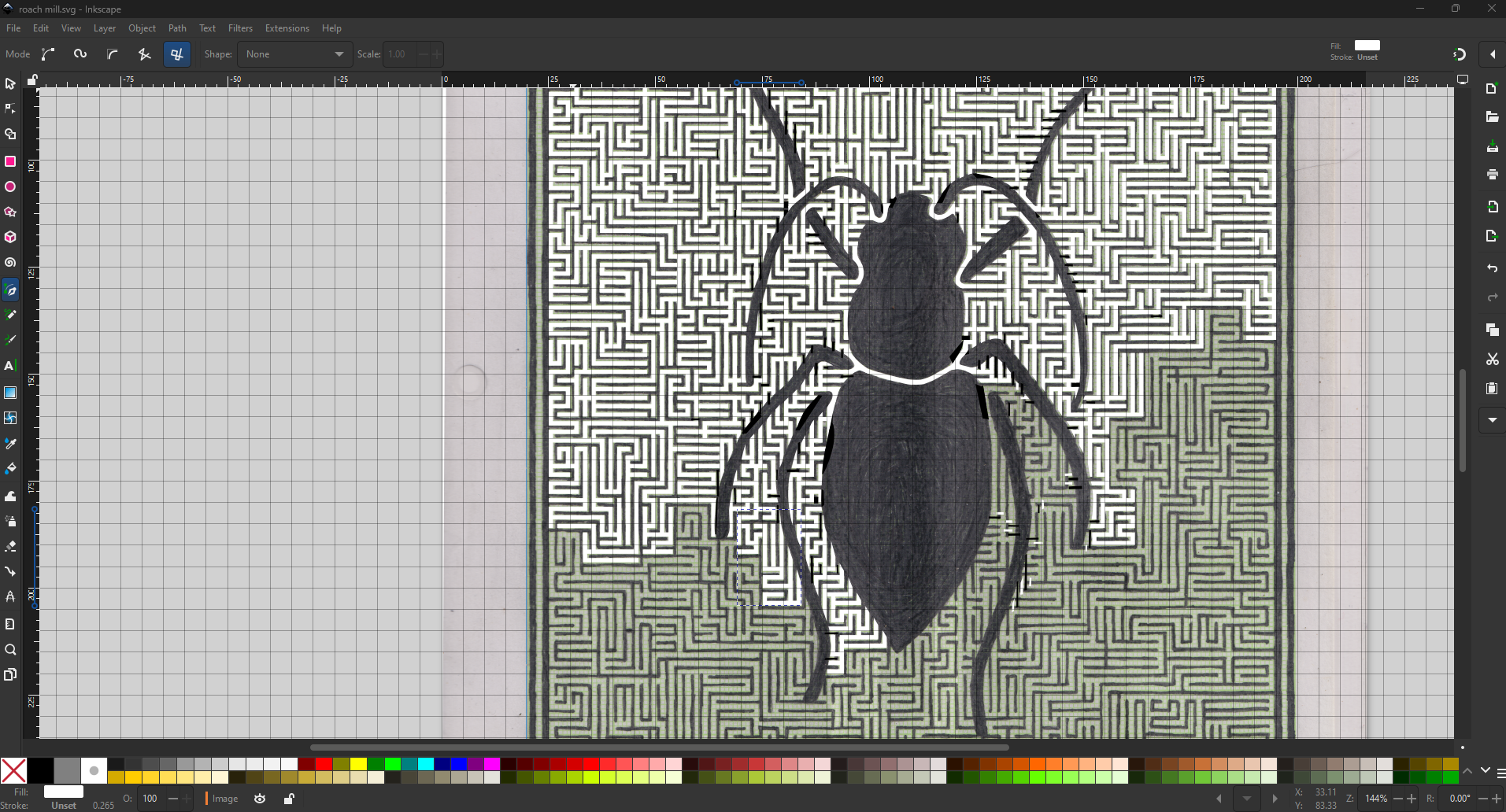Click the Paste clipboard icon
Screen dimensions: 1506x812
[1493, 389]
